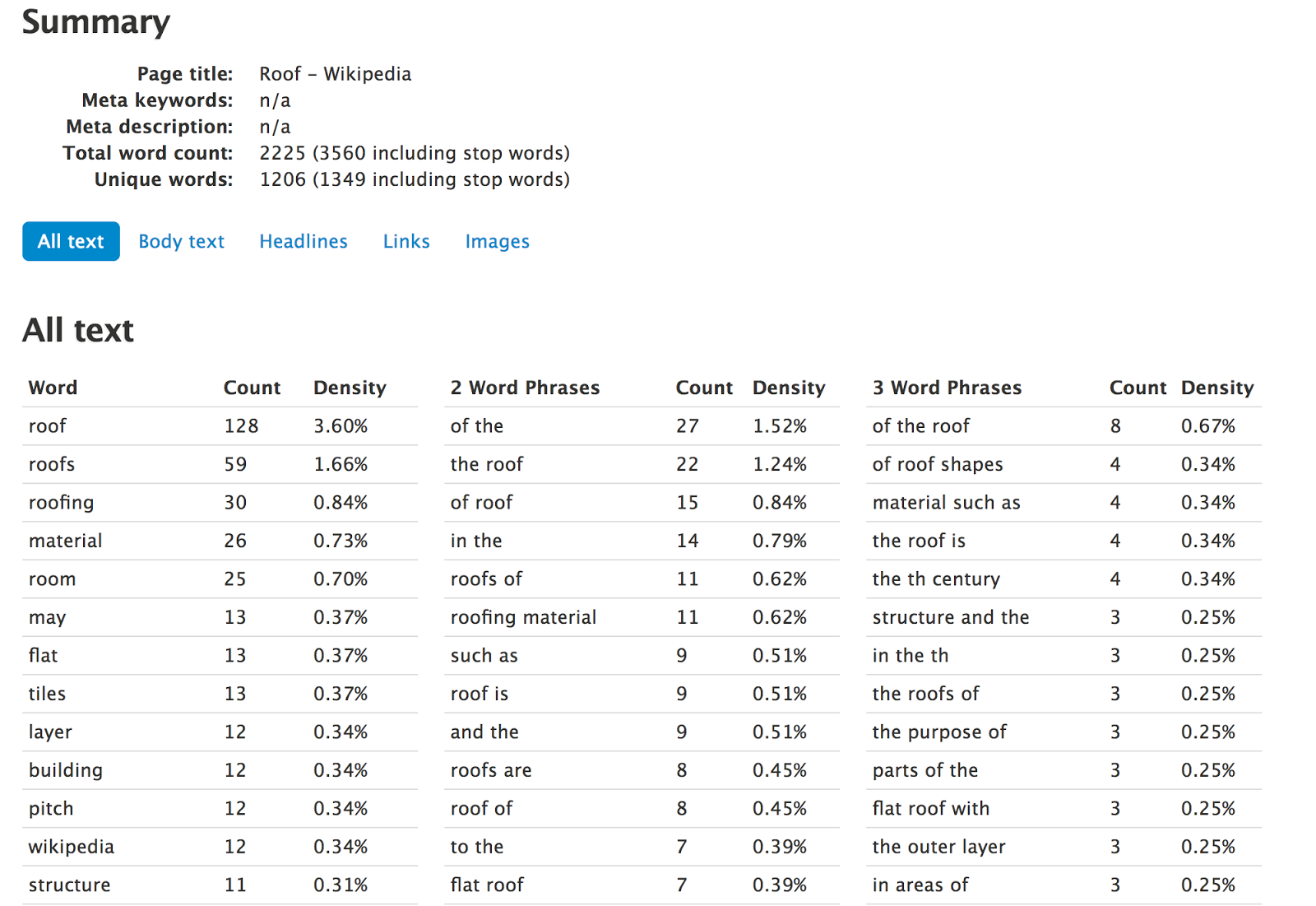Open the Headlines tab
1316x906 pixels.
tap(304, 241)
